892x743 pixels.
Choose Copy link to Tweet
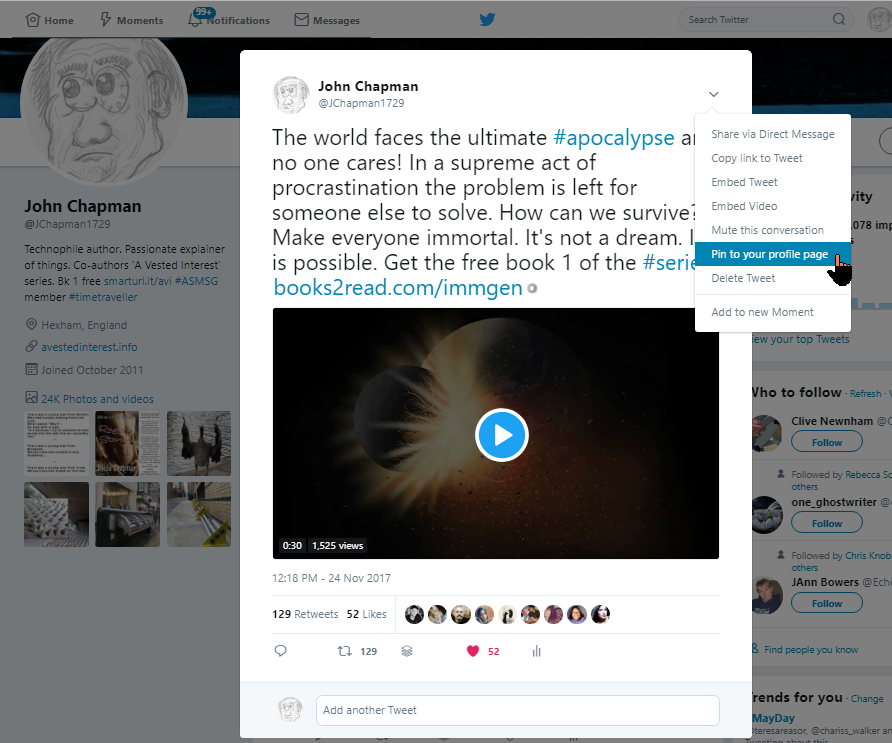click(x=758, y=158)
